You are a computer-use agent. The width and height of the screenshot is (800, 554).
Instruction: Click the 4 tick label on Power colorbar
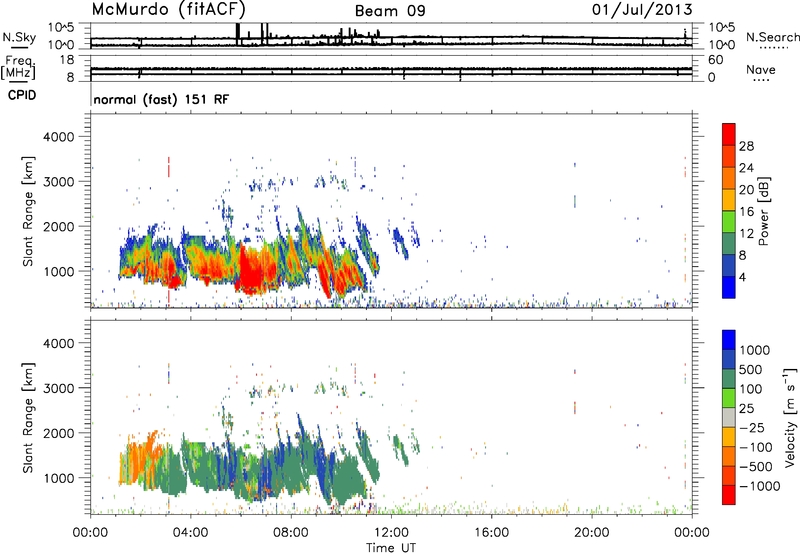click(742, 277)
